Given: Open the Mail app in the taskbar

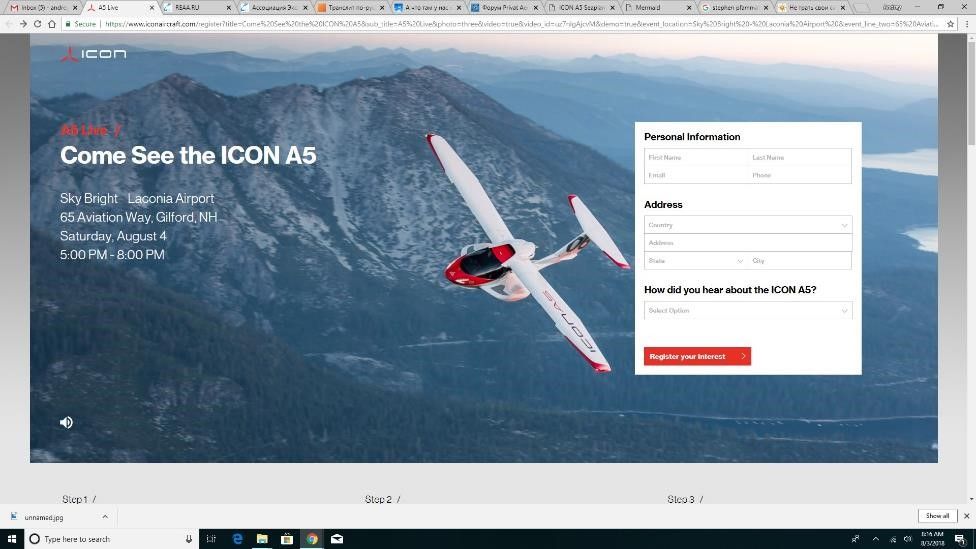Looking at the screenshot, I should (x=337, y=539).
